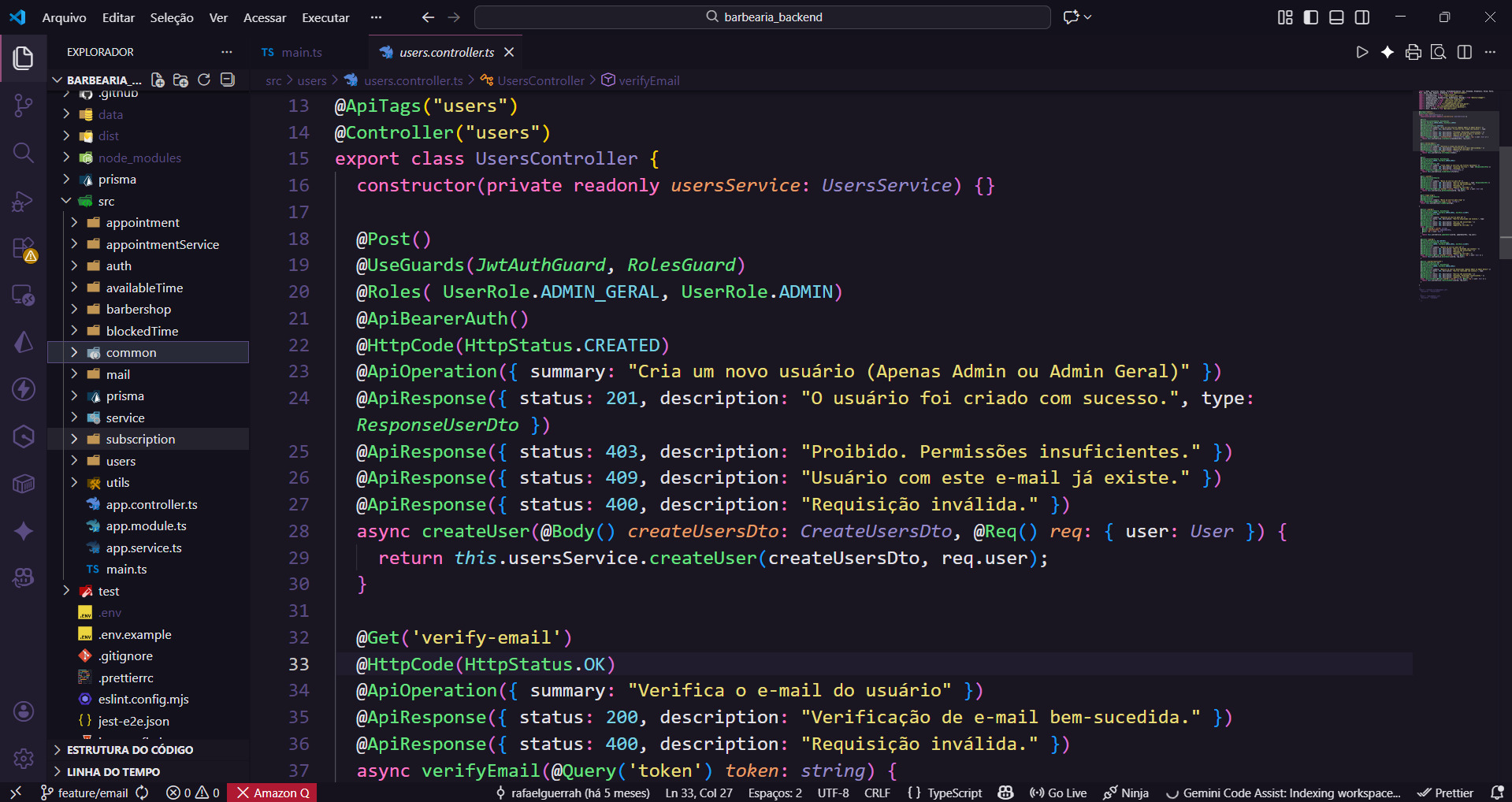Click Prettier in the status bar
The width and height of the screenshot is (1512, 802).
tap(1445, 793)
